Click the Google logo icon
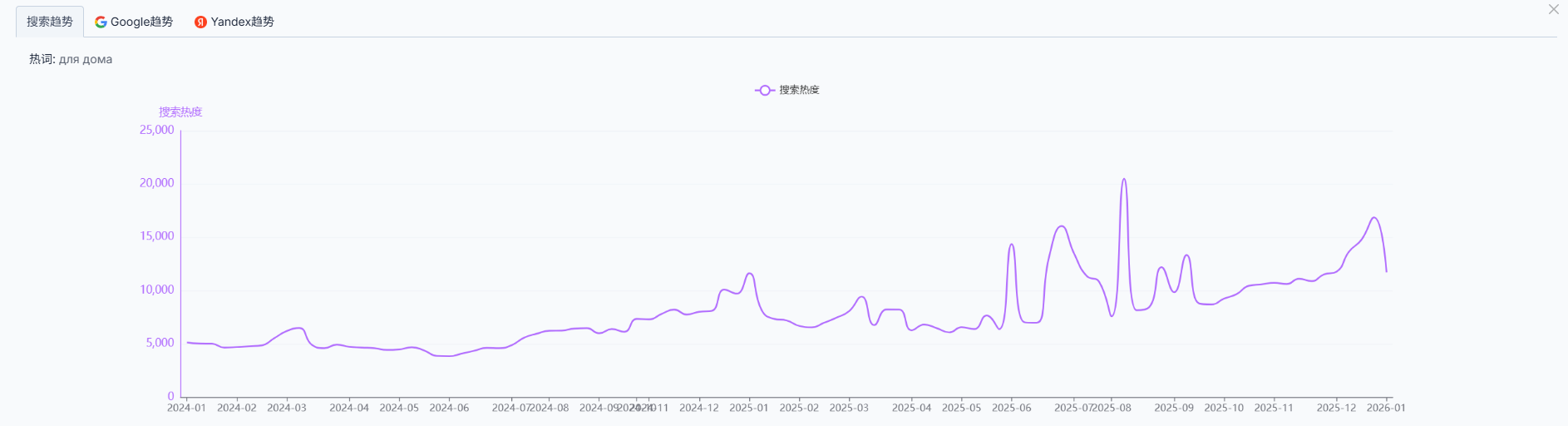1568x426 pixels. [x=101, y=22]
